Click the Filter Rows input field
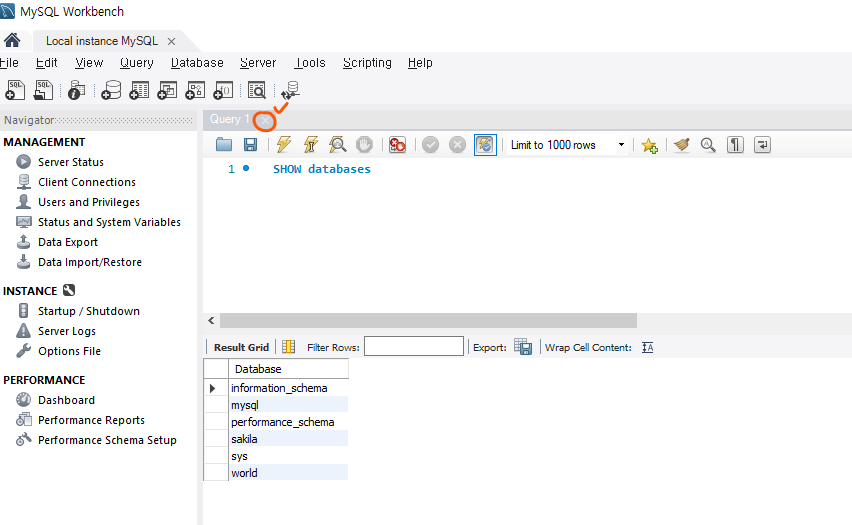This screenshot has height=525, width=852. click(x=414, y=346)
